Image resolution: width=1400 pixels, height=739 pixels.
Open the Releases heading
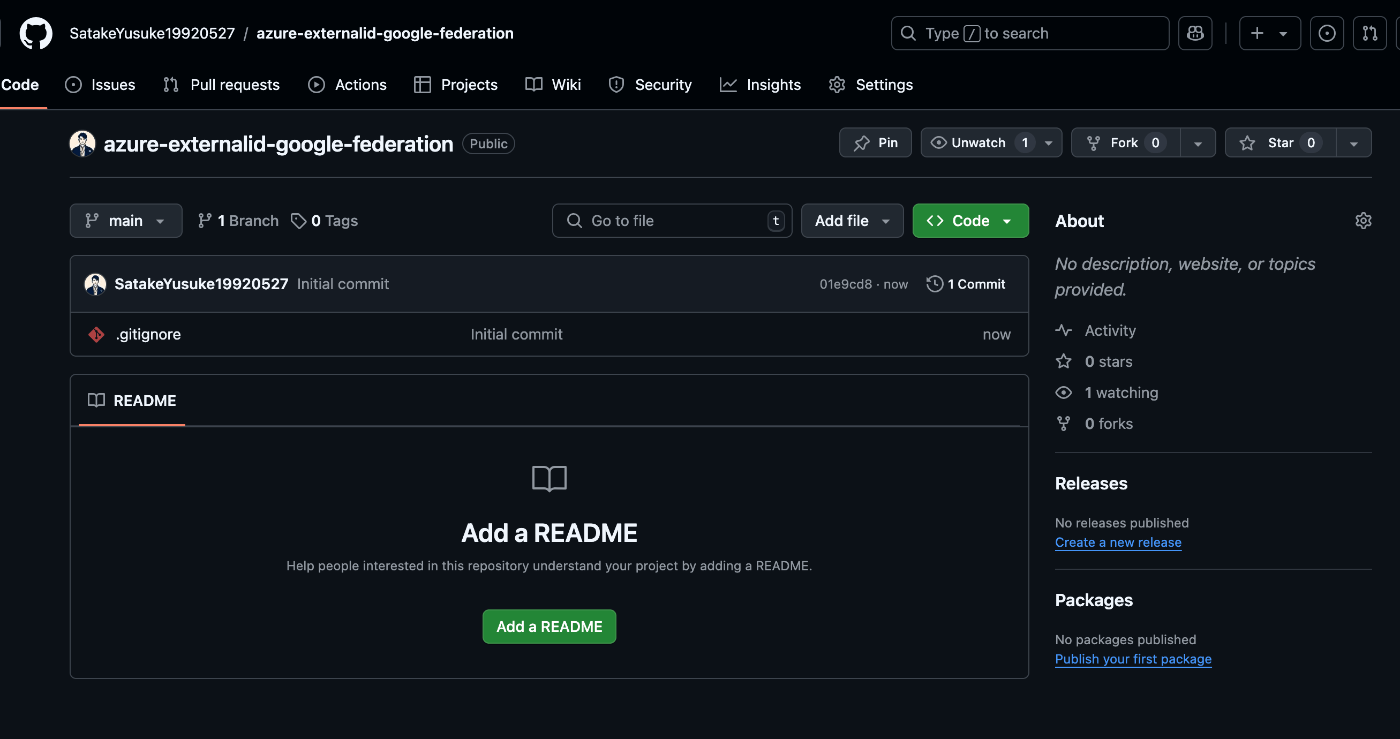click(x=1091, y=484)
